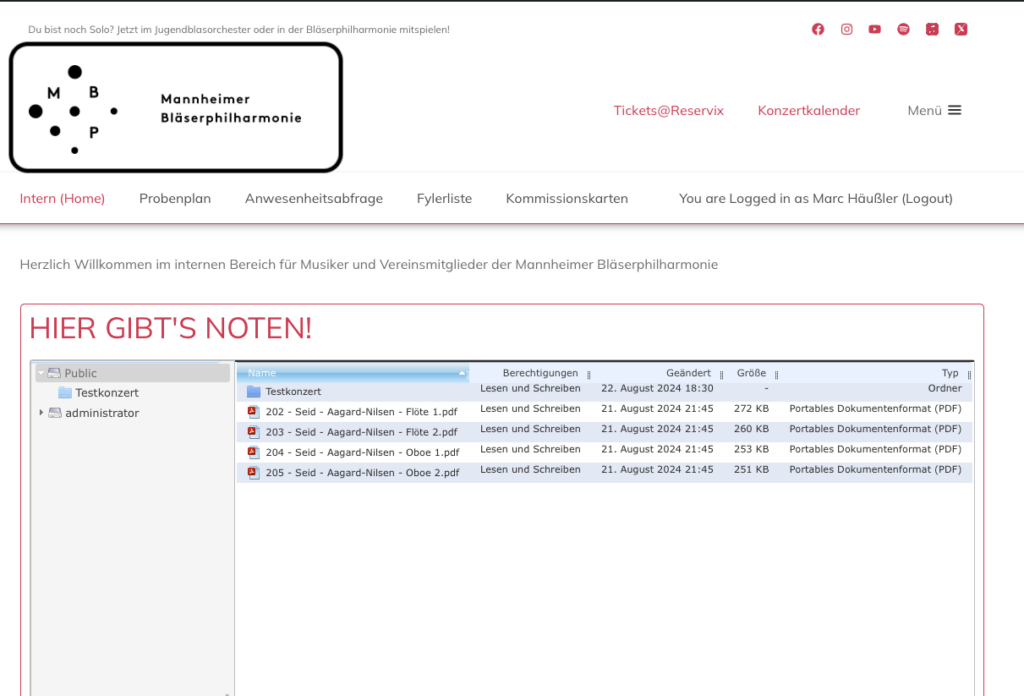Open the Konzertkalender link
The image size is (1024, 696).
pos(808,110)
